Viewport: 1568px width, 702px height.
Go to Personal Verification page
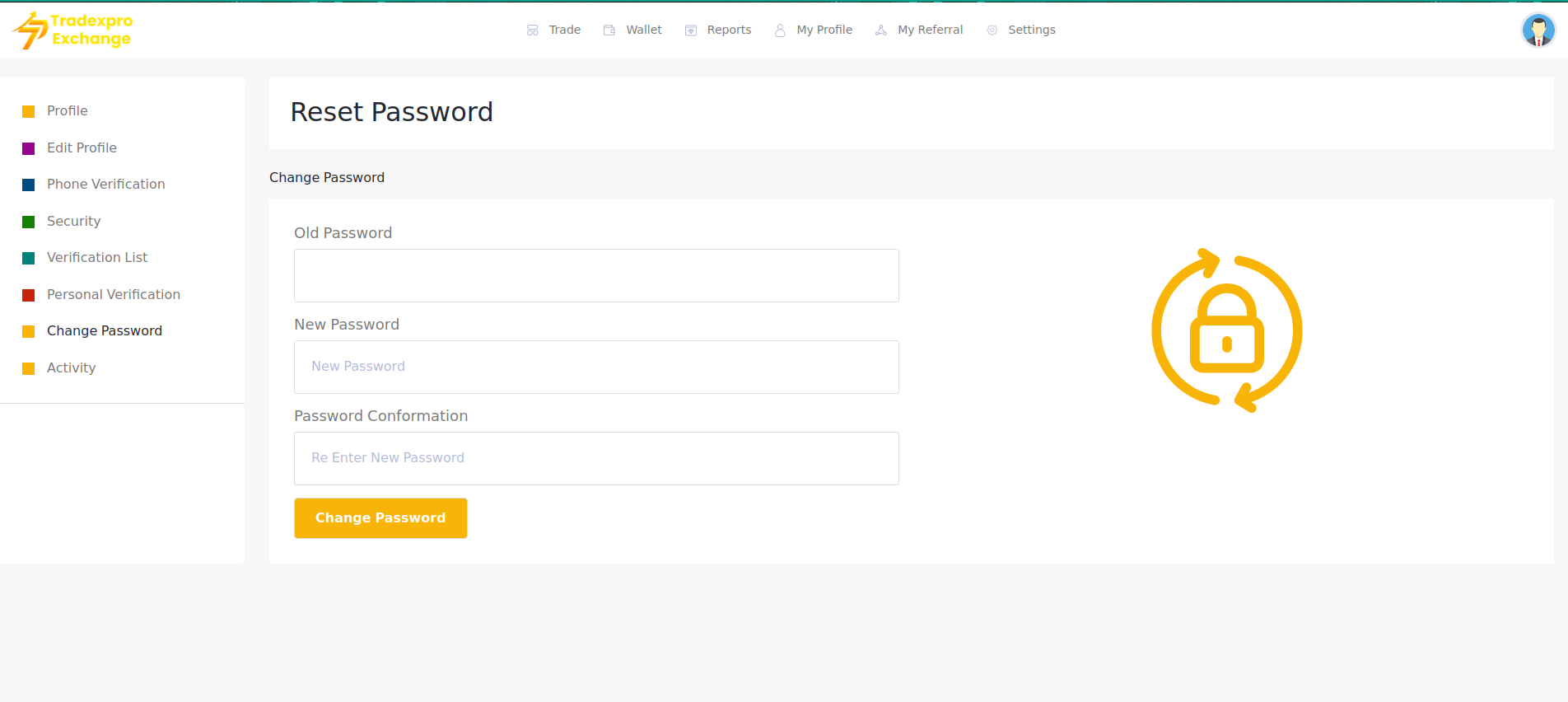pos(113,294)
